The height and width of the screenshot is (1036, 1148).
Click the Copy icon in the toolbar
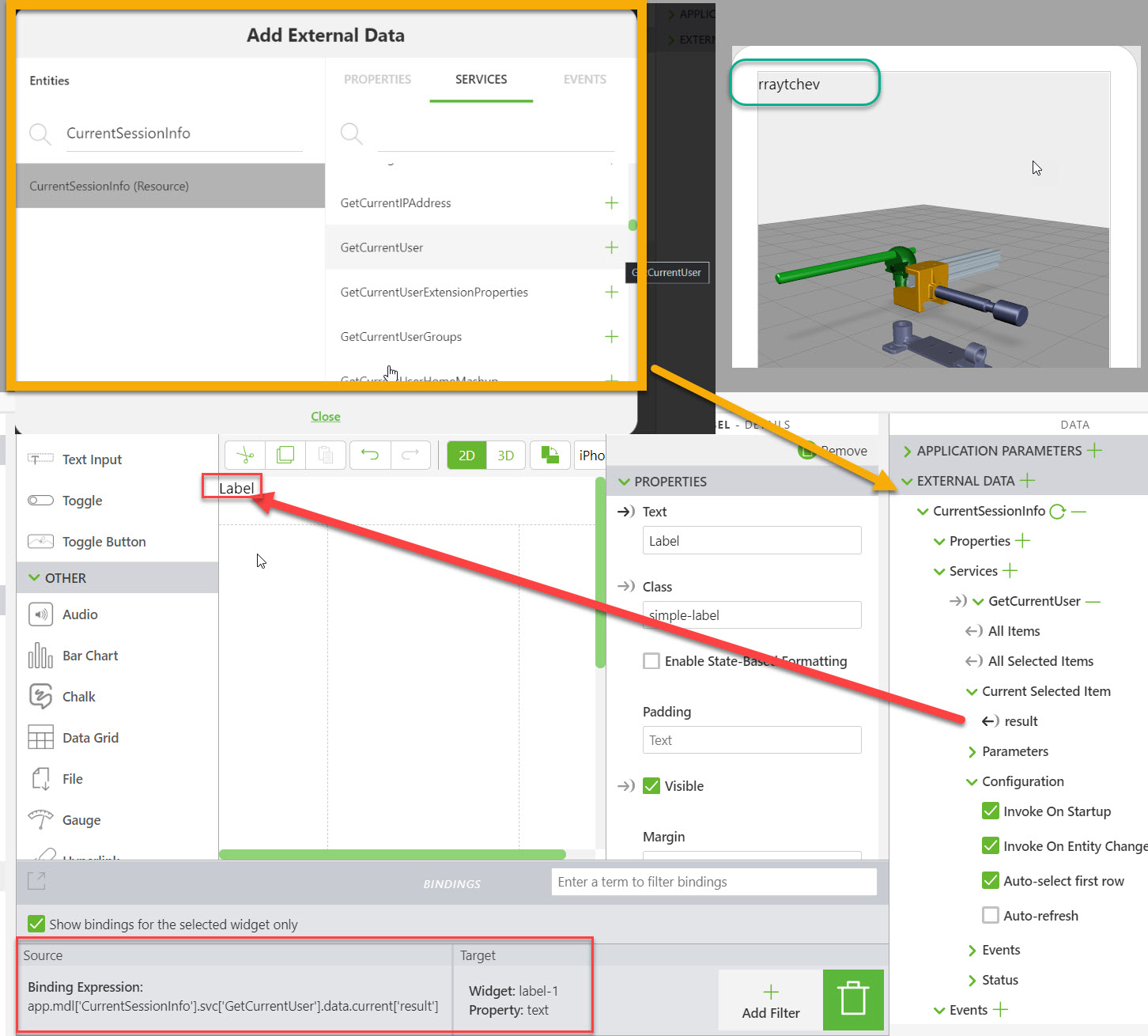(285, 455)
